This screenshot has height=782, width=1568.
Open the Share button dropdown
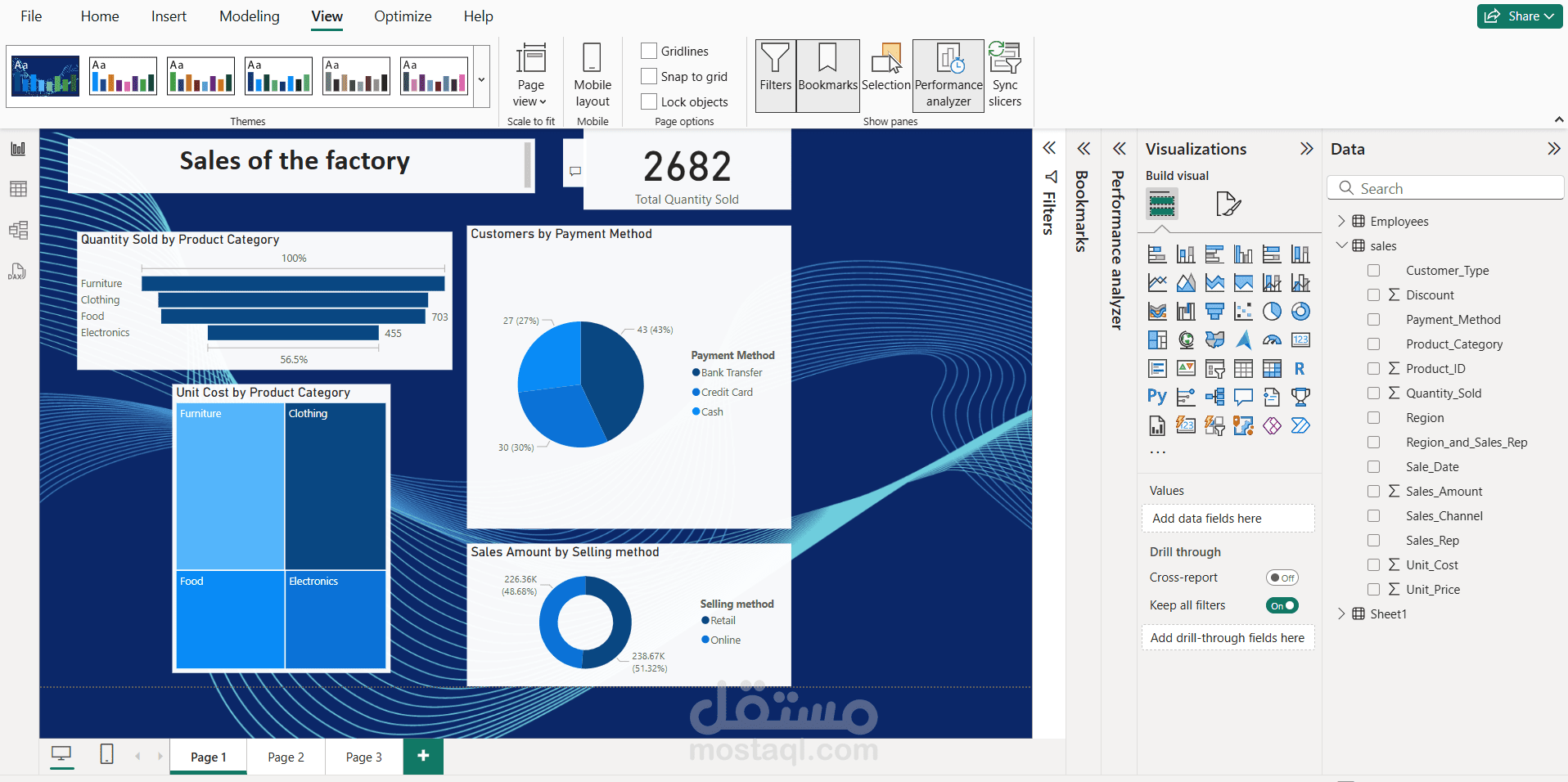pos(1520,16)
